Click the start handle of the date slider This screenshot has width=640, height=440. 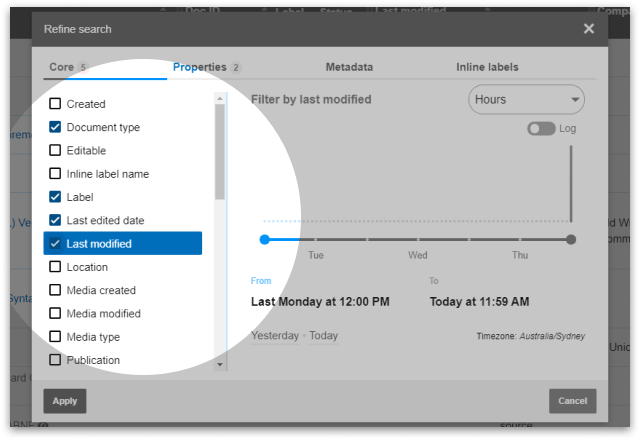click(264, 239)
